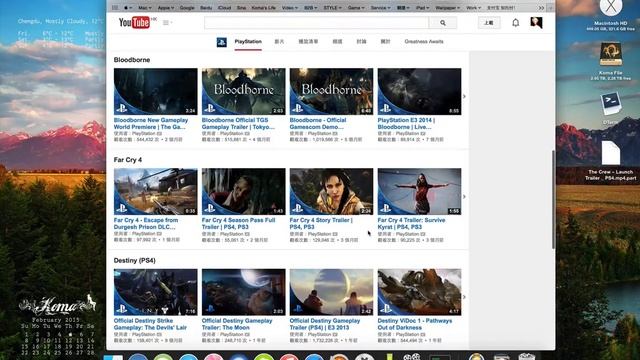Show hidden bookmarks with double-chevron

click(541, 8)
